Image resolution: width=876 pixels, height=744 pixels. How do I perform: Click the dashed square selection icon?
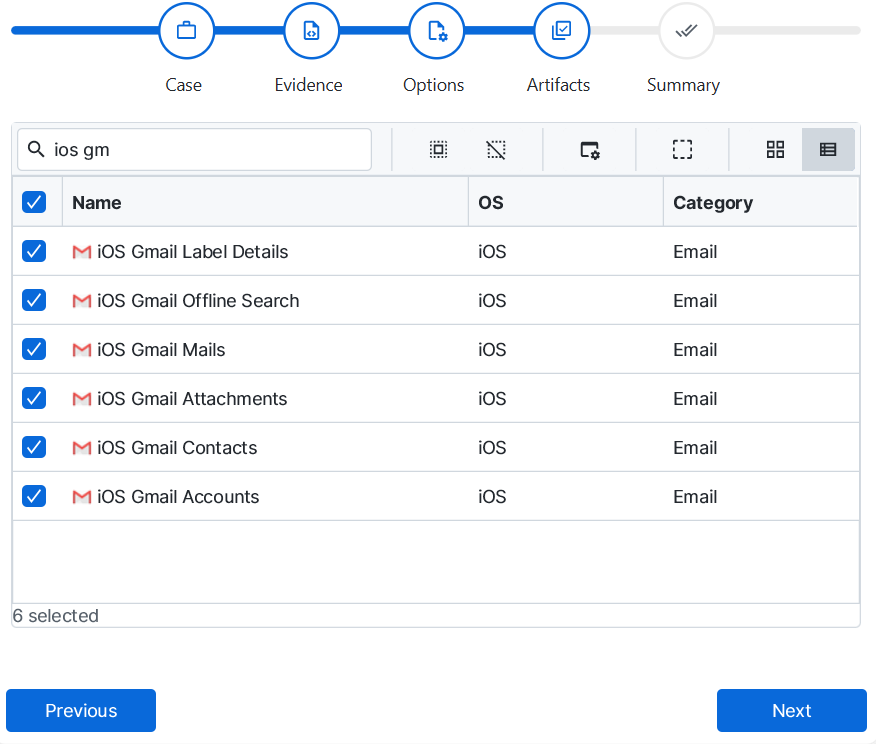point(682,150)
